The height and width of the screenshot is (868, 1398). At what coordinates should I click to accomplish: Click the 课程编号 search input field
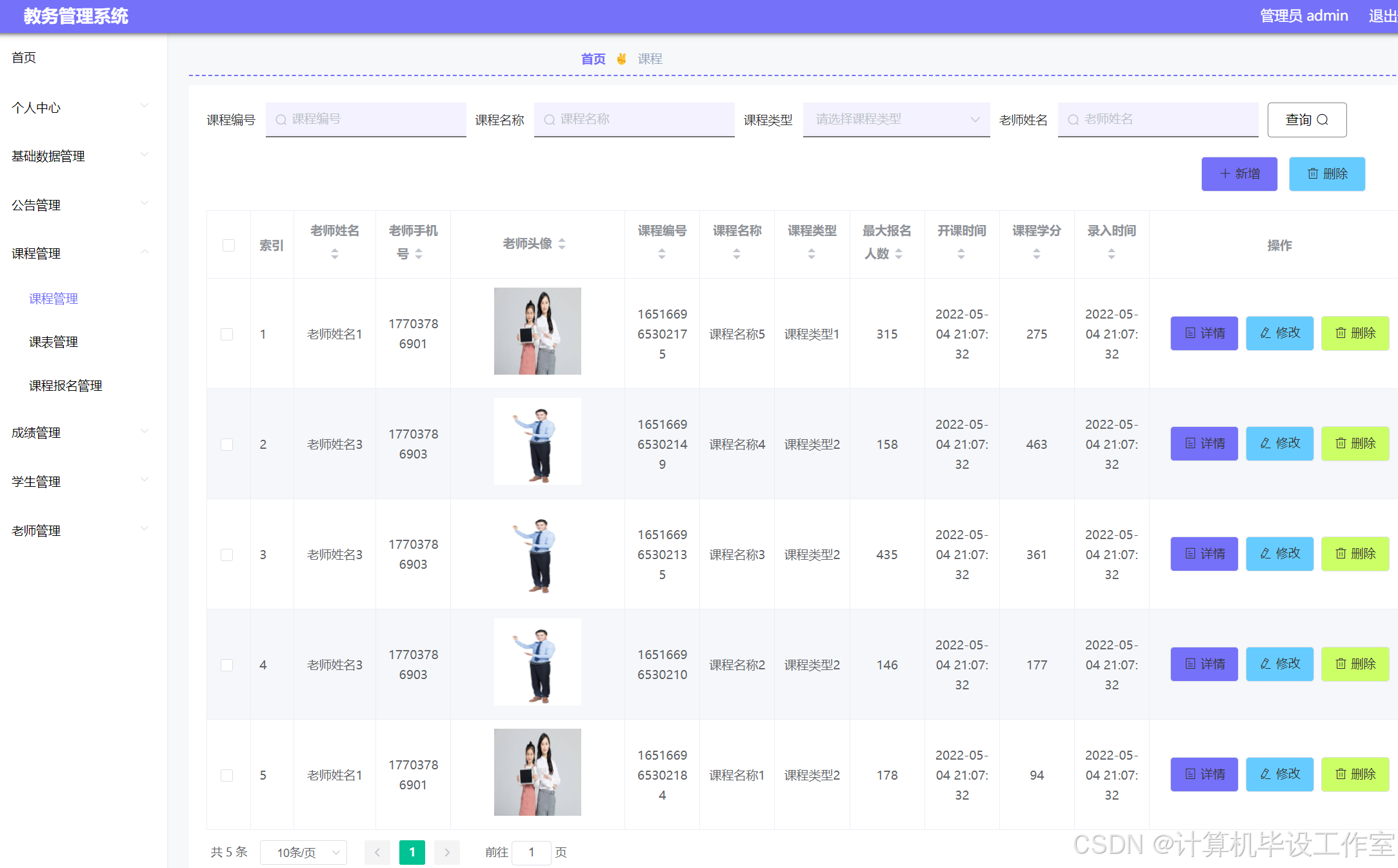coord(365,119)
